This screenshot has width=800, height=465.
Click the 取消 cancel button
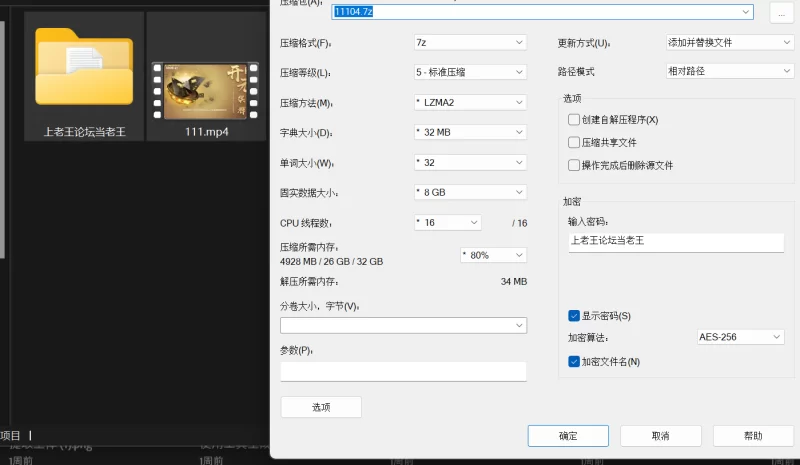[x=660, y=436]
